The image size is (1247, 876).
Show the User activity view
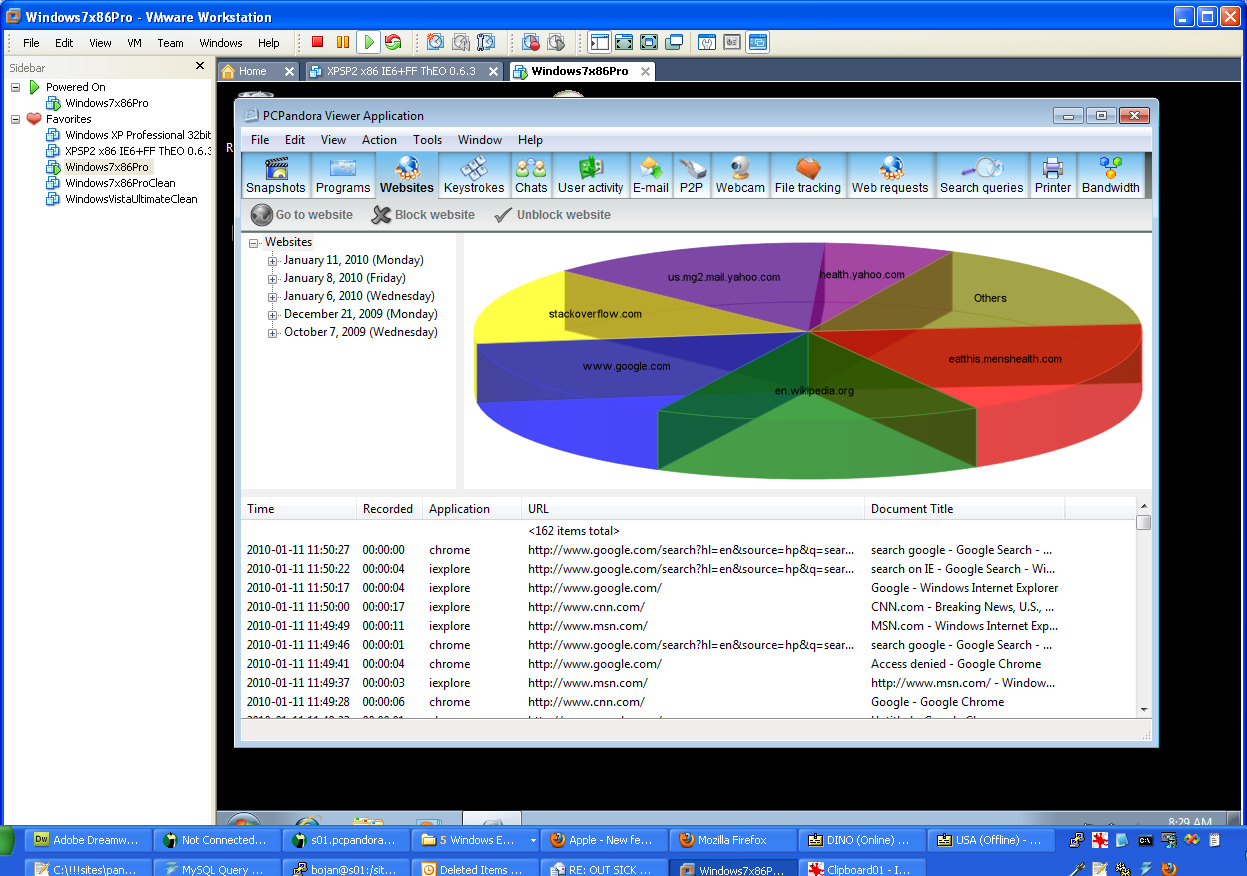click(x=590, y=175)
